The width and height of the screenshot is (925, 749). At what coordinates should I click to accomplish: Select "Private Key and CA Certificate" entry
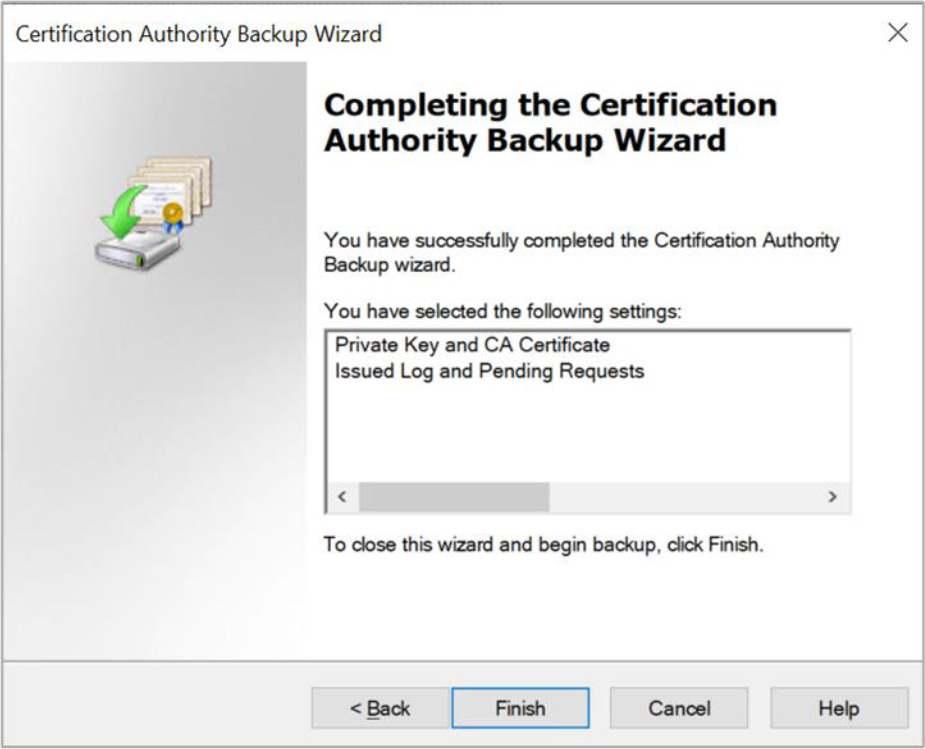click(472, 345)
